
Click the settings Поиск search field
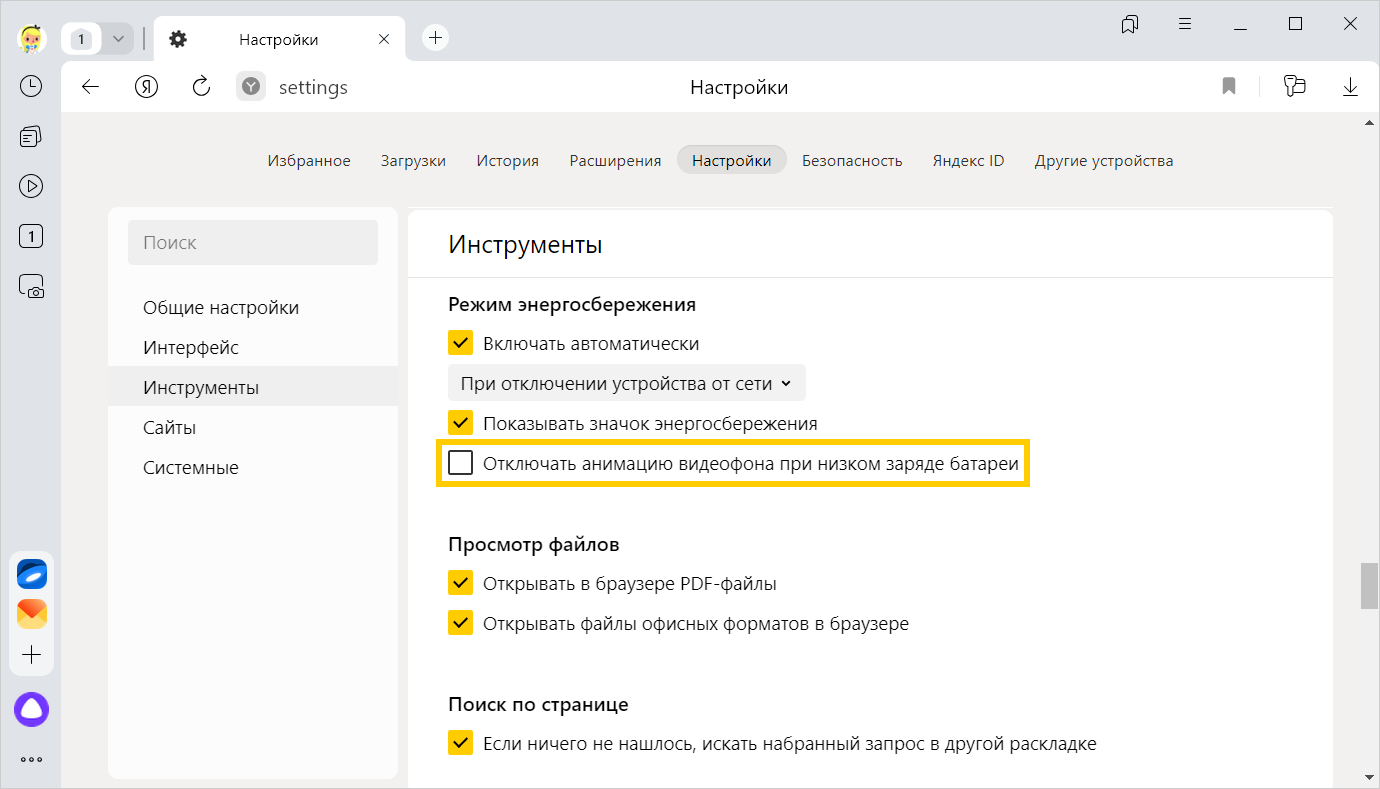pos(253,243)
